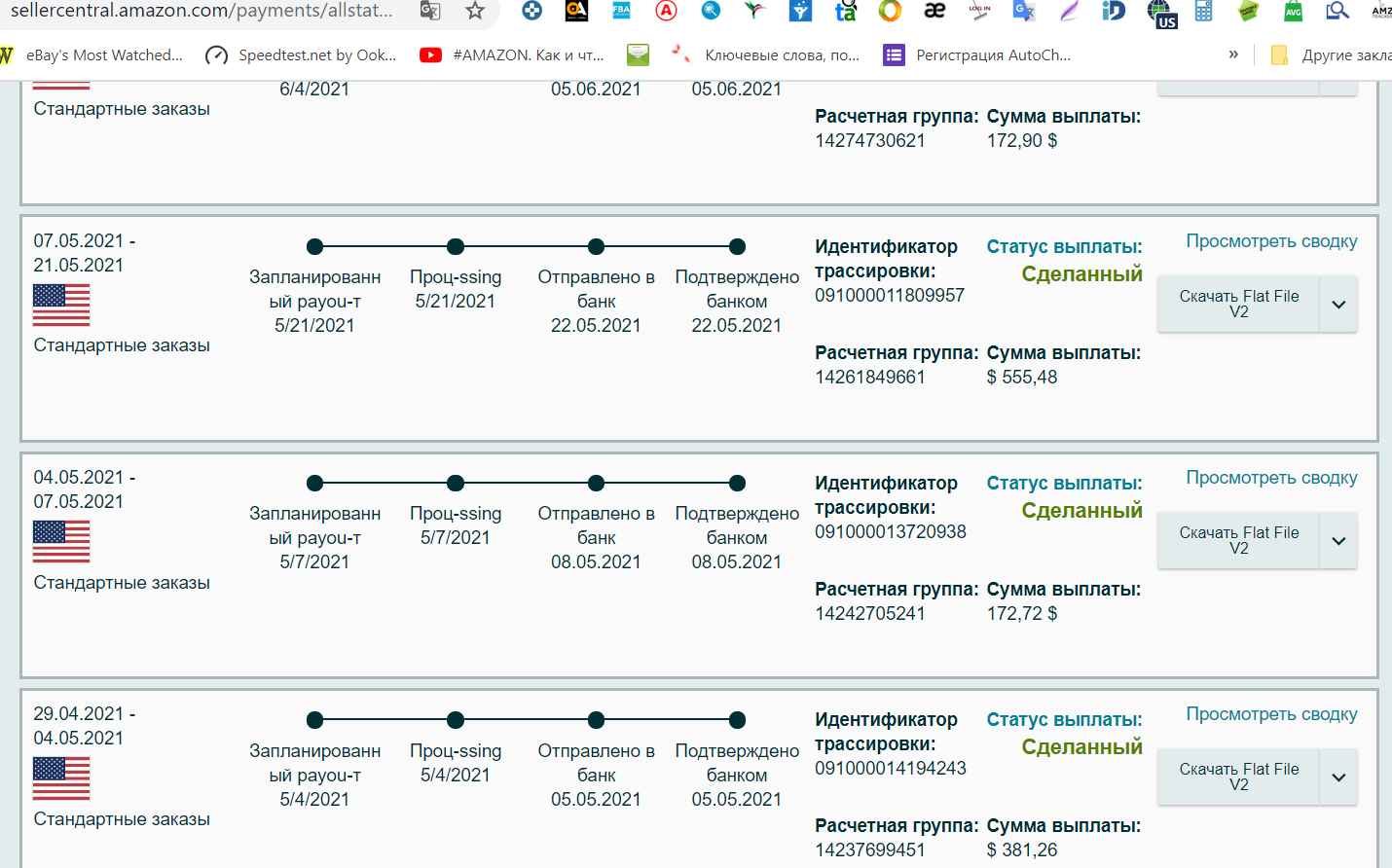The width and height of the screenshot is (1392, 868).
Task: Select settlement group number 14242705241
Action: coord(870,613)
